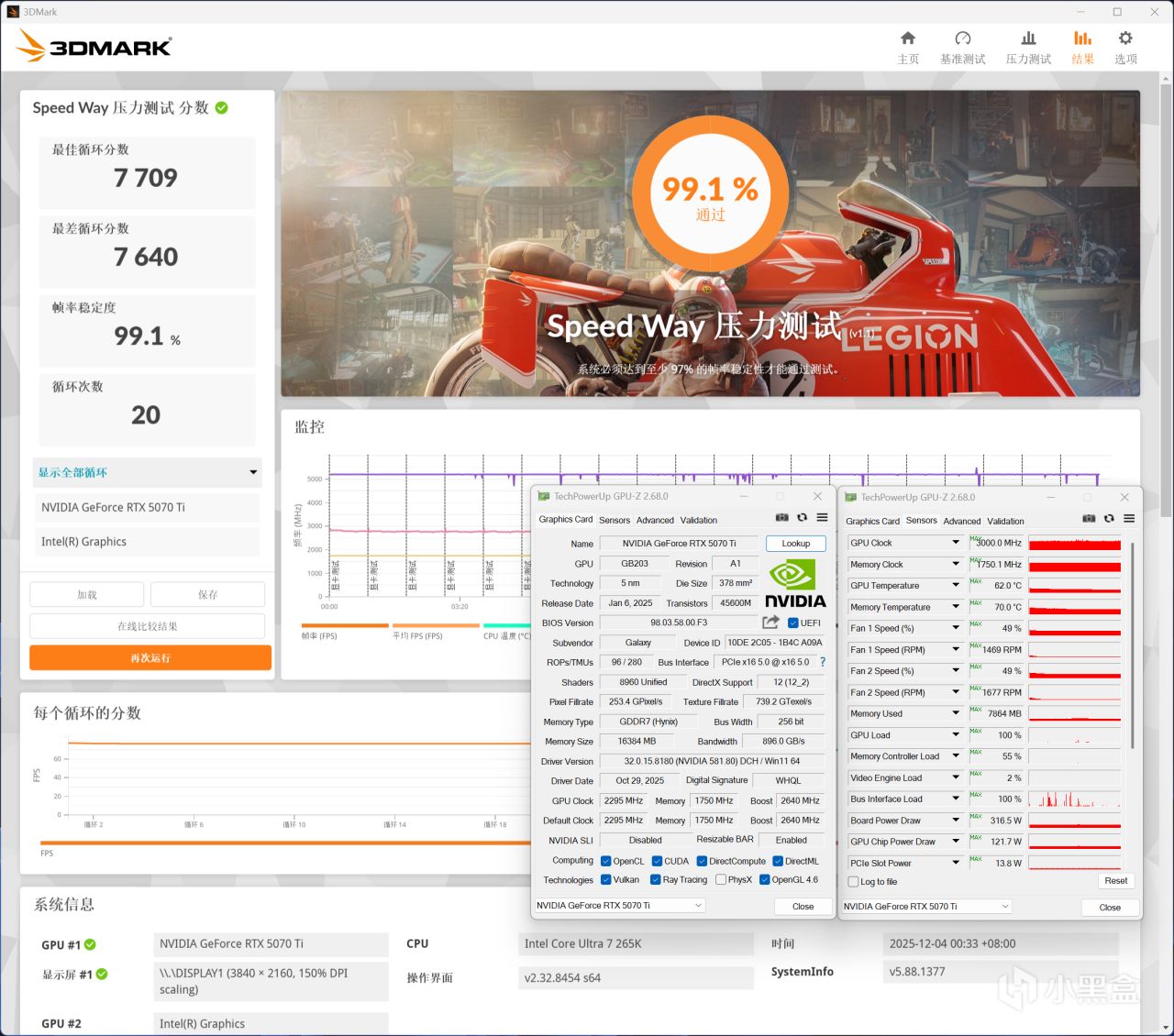Open hamburger menu in GPU-Z Graphics Card window

point(822,518)
